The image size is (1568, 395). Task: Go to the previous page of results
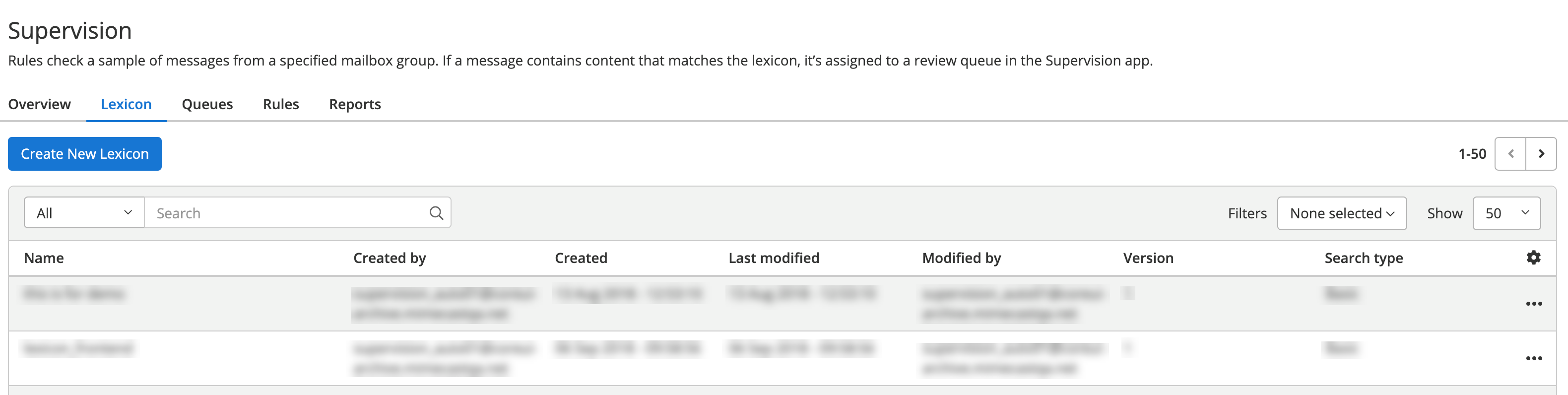click(1510, 154)
